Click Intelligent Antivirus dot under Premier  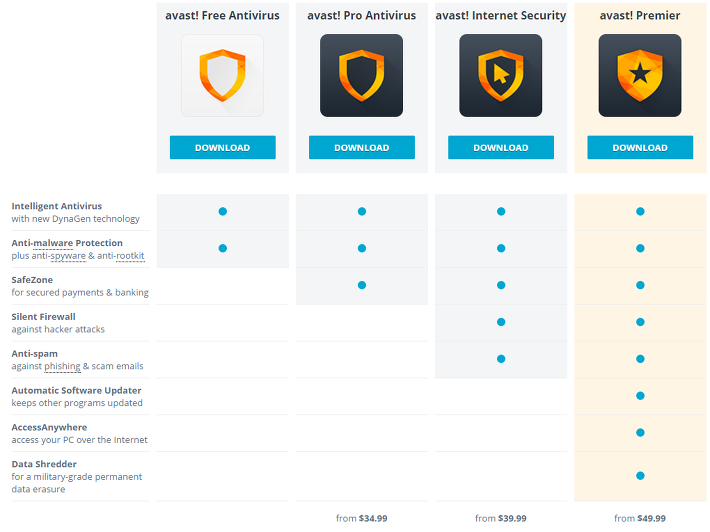pyautogui.click(x=640, y=211)
